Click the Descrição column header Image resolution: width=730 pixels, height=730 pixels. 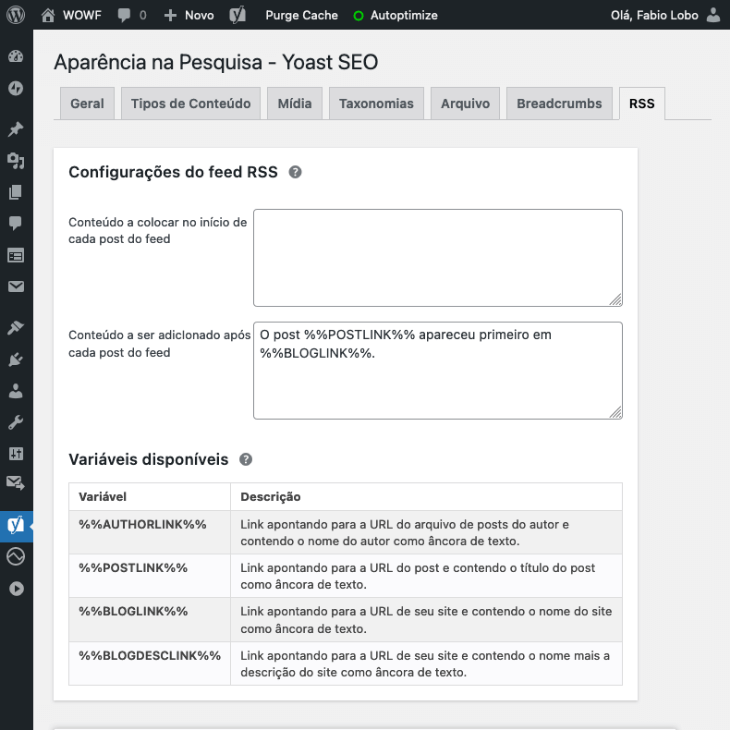426,497
